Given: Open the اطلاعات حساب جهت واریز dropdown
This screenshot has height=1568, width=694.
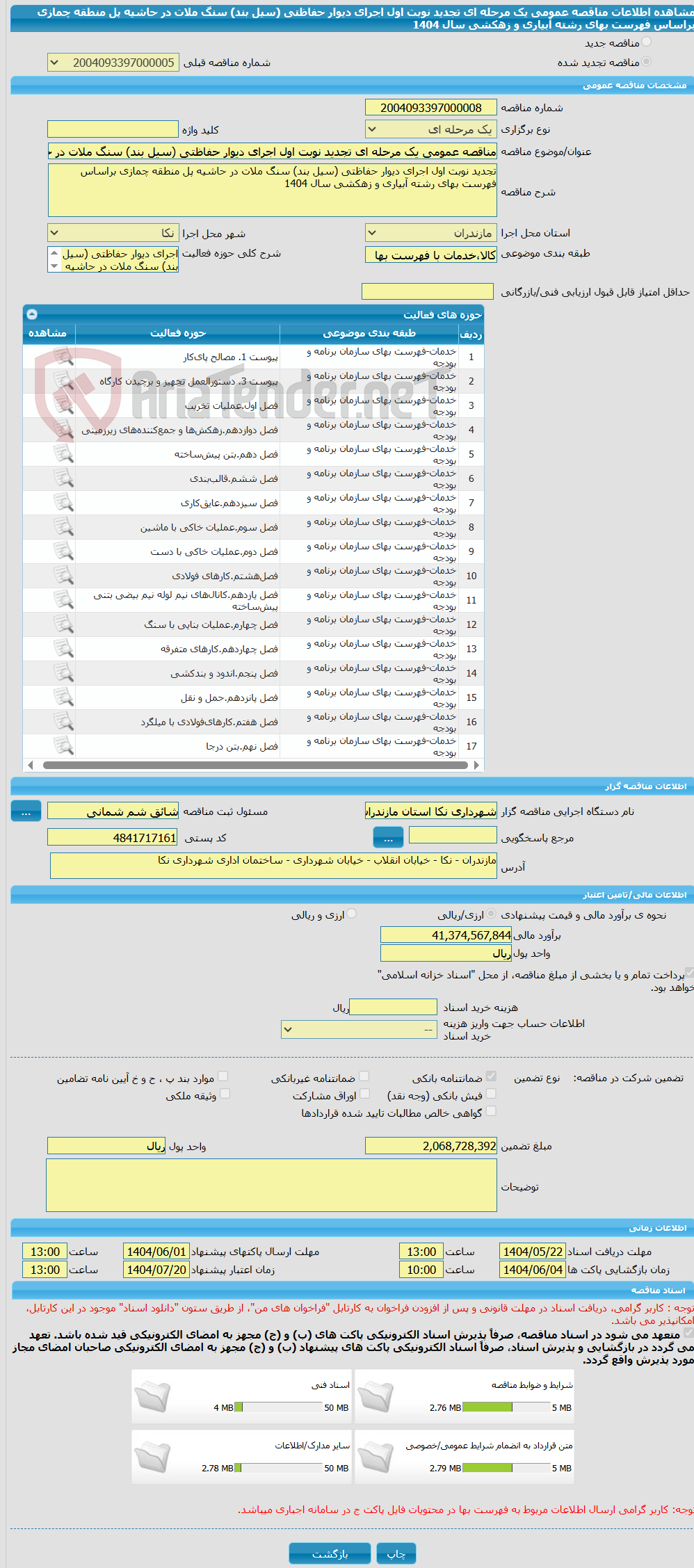Looking at the screenshot, I should pyautogui.click(x=359, y=1029).
